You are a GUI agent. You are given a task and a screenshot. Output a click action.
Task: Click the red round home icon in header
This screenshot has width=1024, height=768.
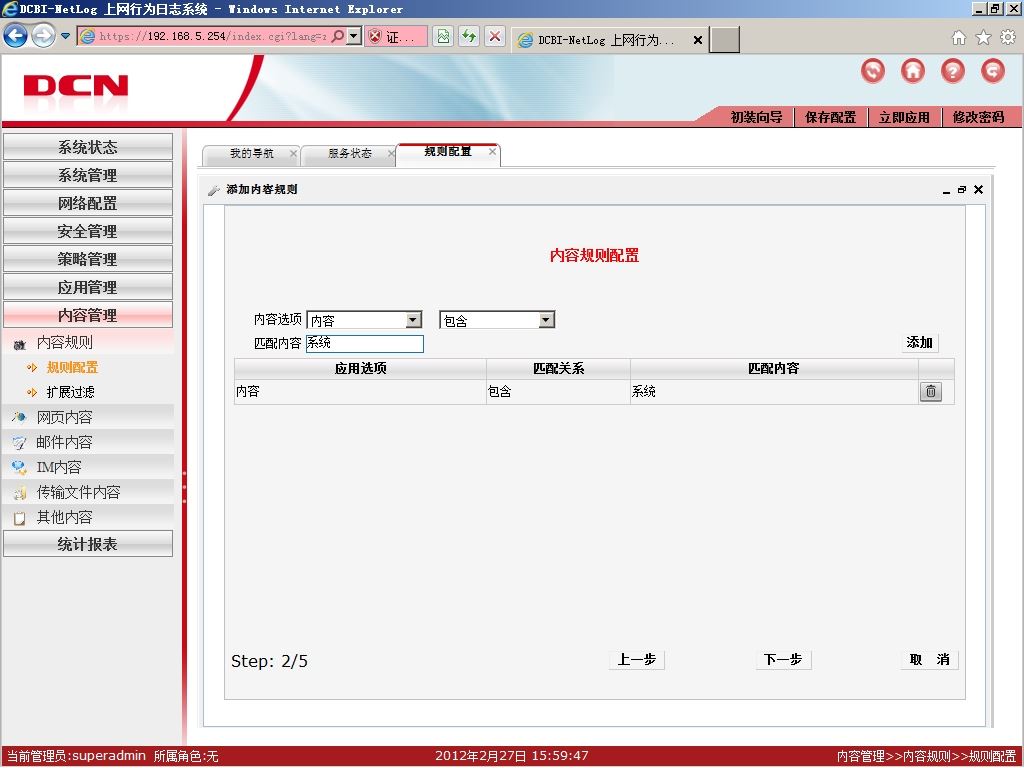[913, 71]
